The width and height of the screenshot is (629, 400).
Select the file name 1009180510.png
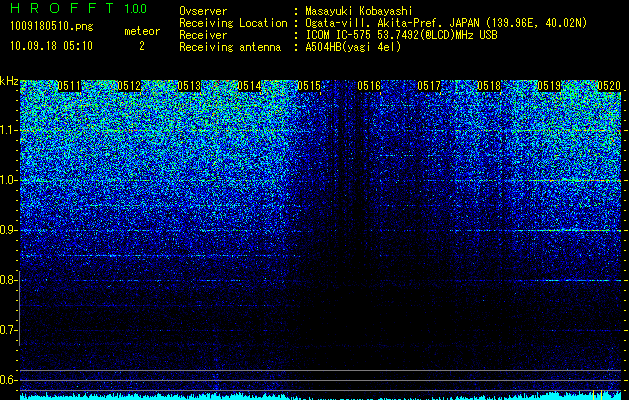tap(51, 26)
